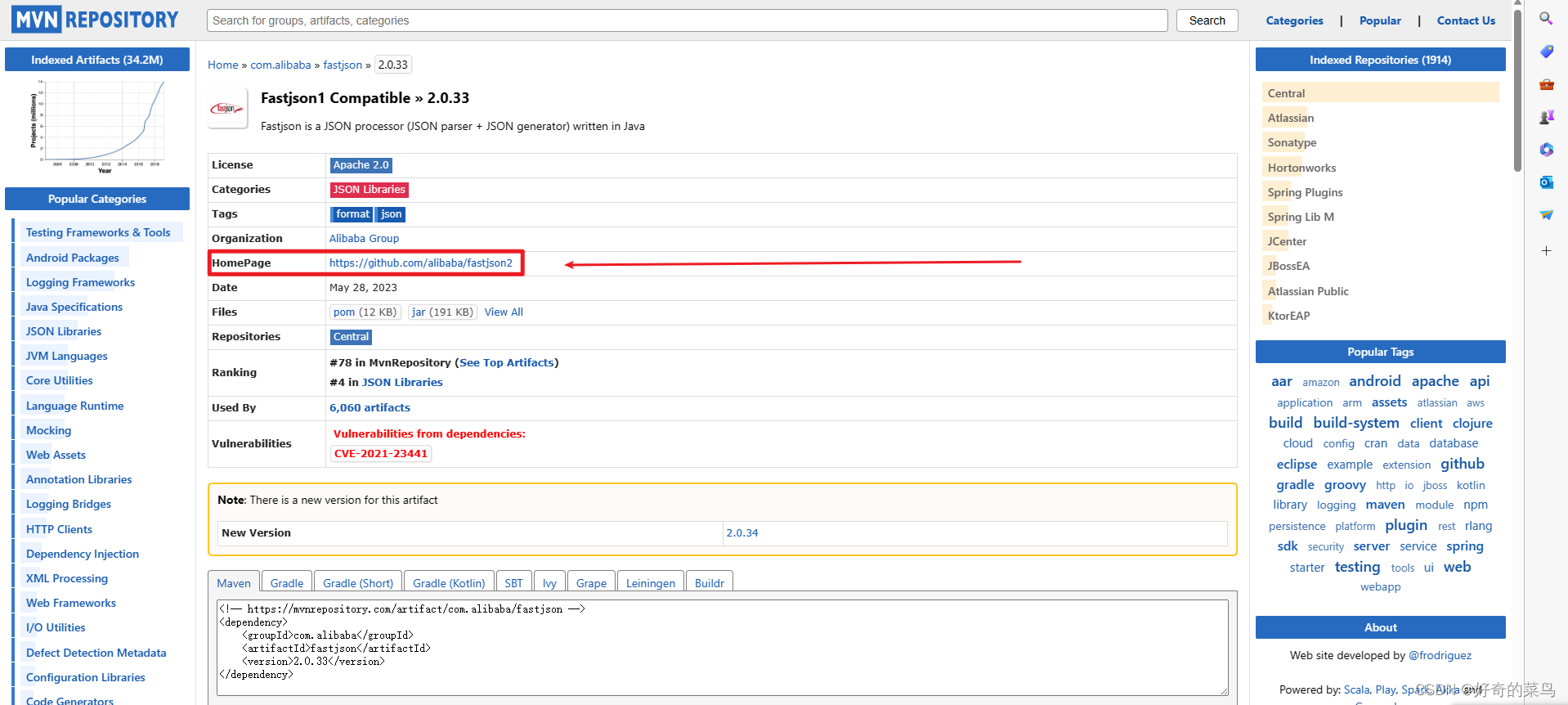Image resolution: width=1568 pixels, height=705 pixels.
Task: Select the Maven tab
Action: (234, 582)
